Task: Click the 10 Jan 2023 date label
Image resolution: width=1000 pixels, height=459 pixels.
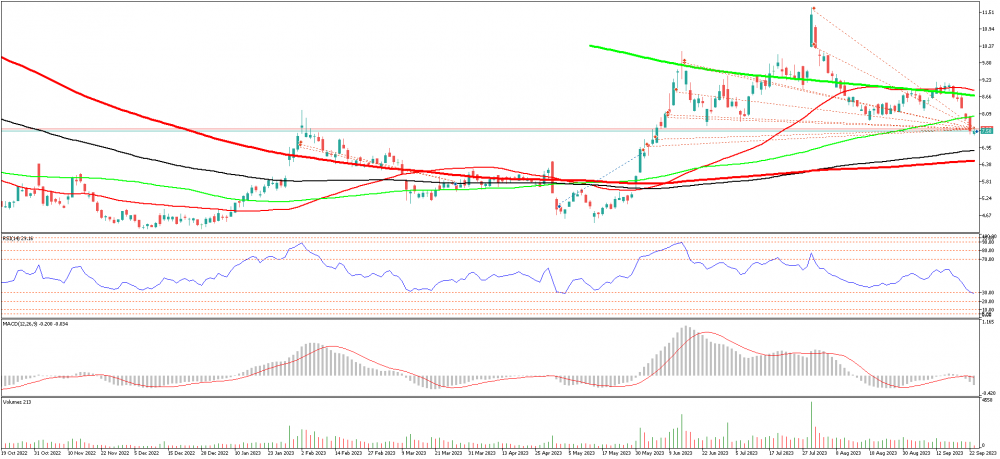Action: pyautogui.click(x=248, y=453)
